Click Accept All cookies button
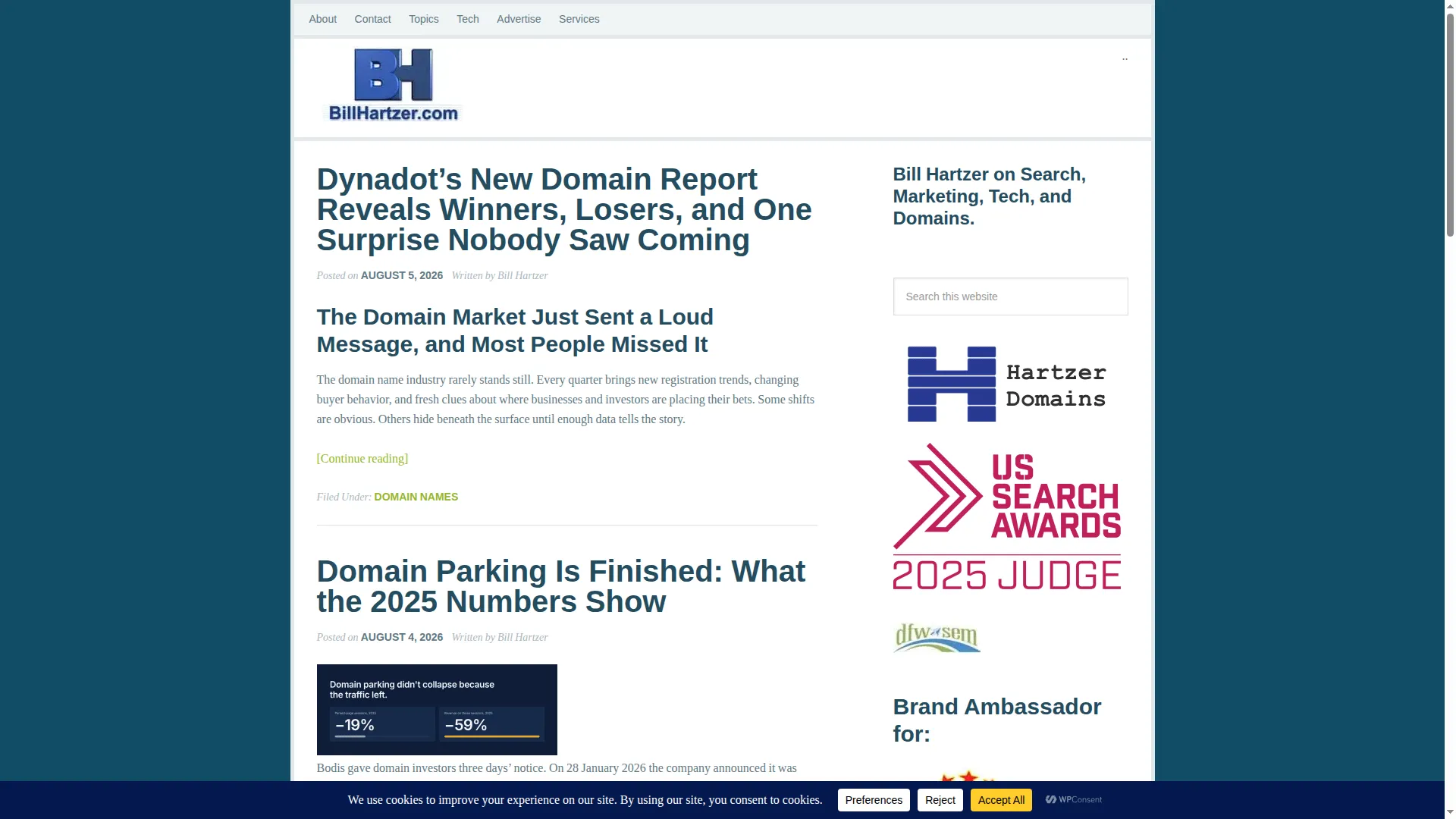Viewport: 1456px width, 819px height. [1001, 800]
